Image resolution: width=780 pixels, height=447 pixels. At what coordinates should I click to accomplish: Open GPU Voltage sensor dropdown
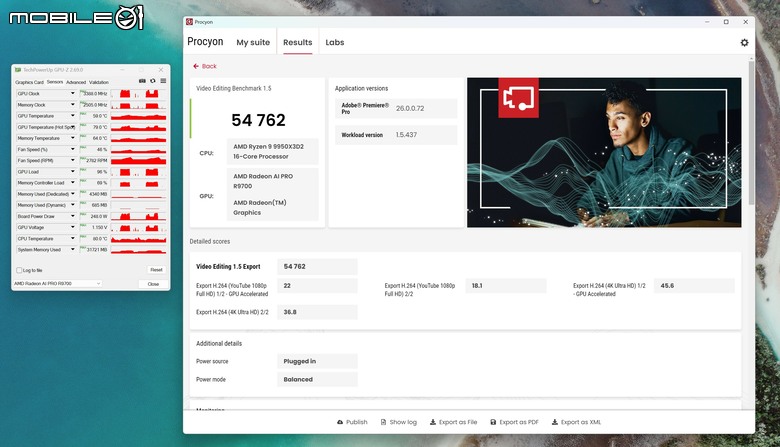pyautogui.click(x=73, y=227)
